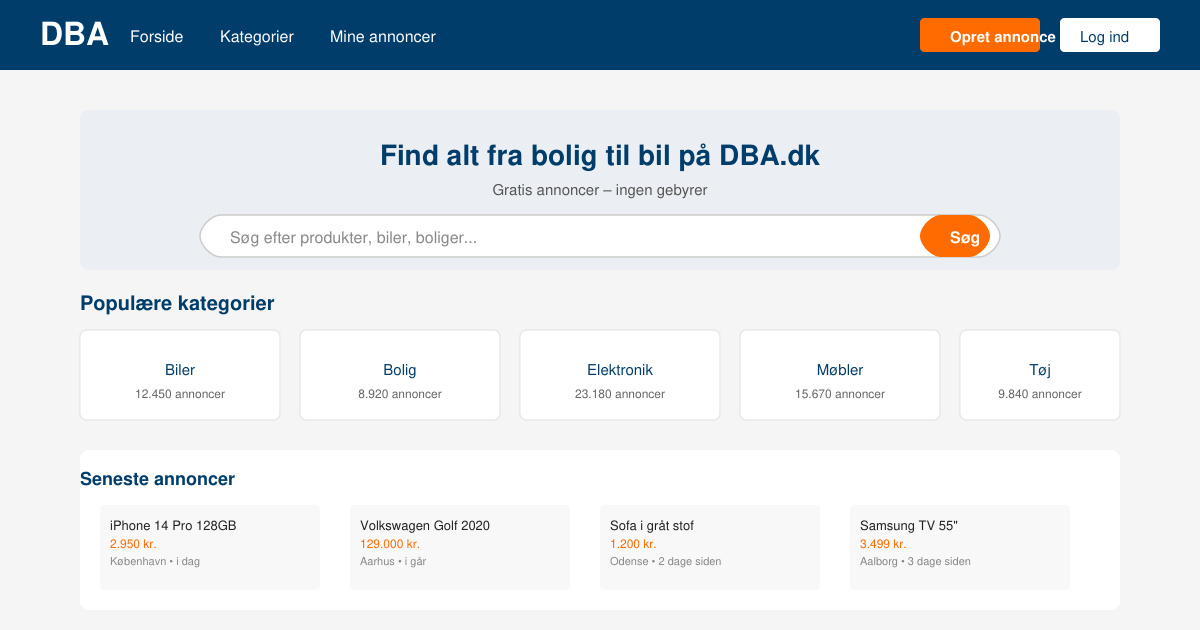Screen dimensions: 1200x630
Task: Open the Elektronik category card
Action: 620,375
